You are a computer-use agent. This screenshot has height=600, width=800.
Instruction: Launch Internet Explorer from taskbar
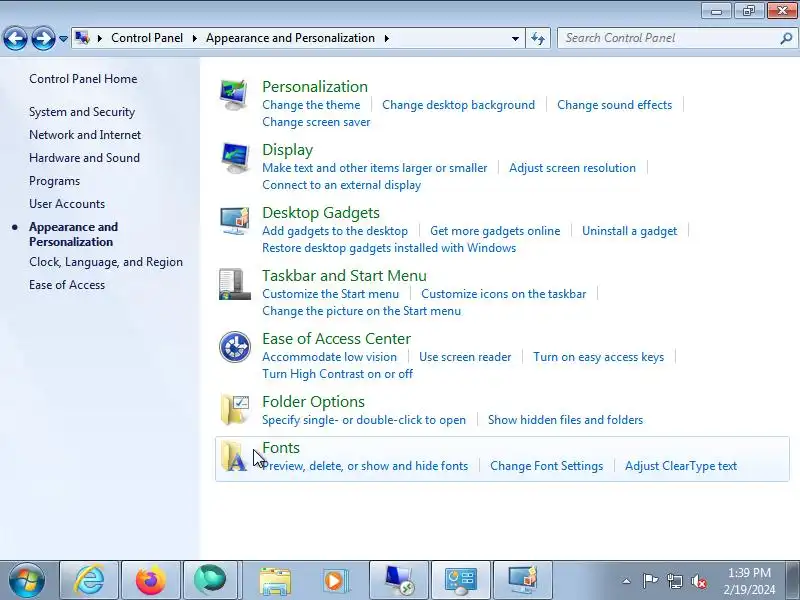[89, 580]
